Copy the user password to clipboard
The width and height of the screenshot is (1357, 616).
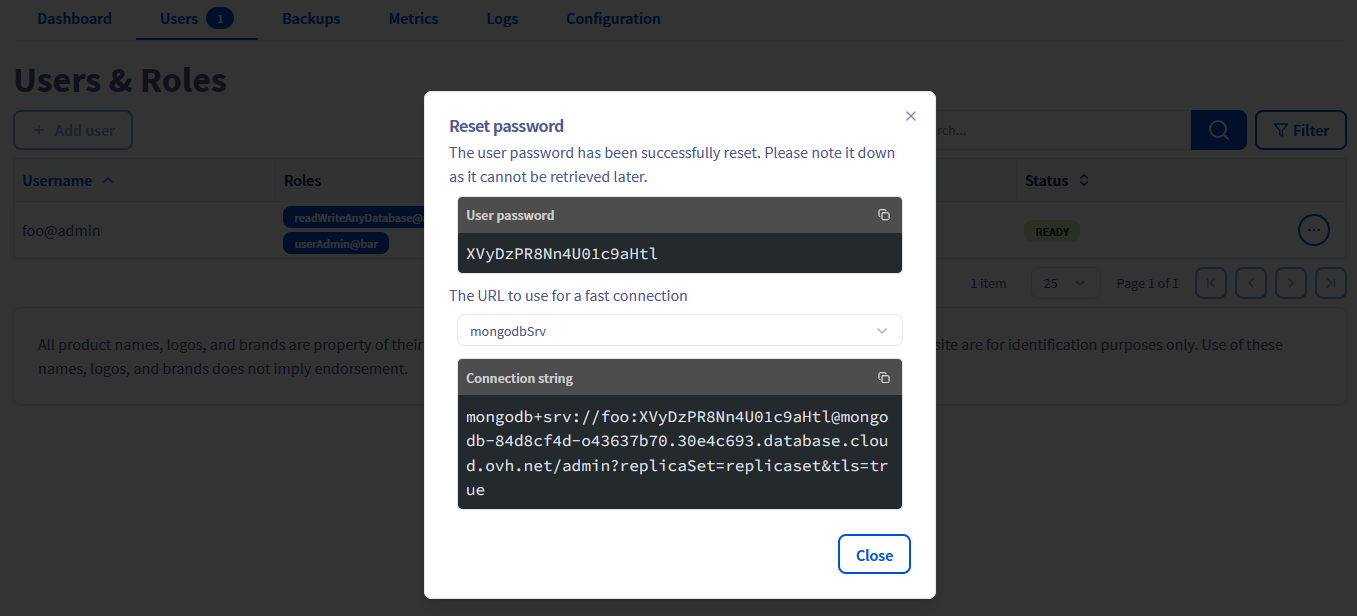coord(884,215)
